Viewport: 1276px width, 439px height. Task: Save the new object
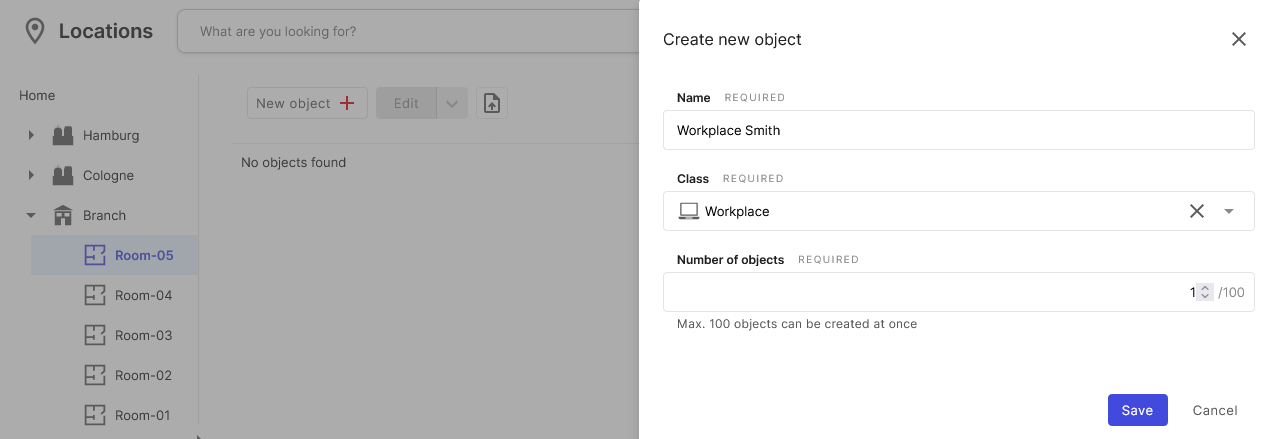1137,410
